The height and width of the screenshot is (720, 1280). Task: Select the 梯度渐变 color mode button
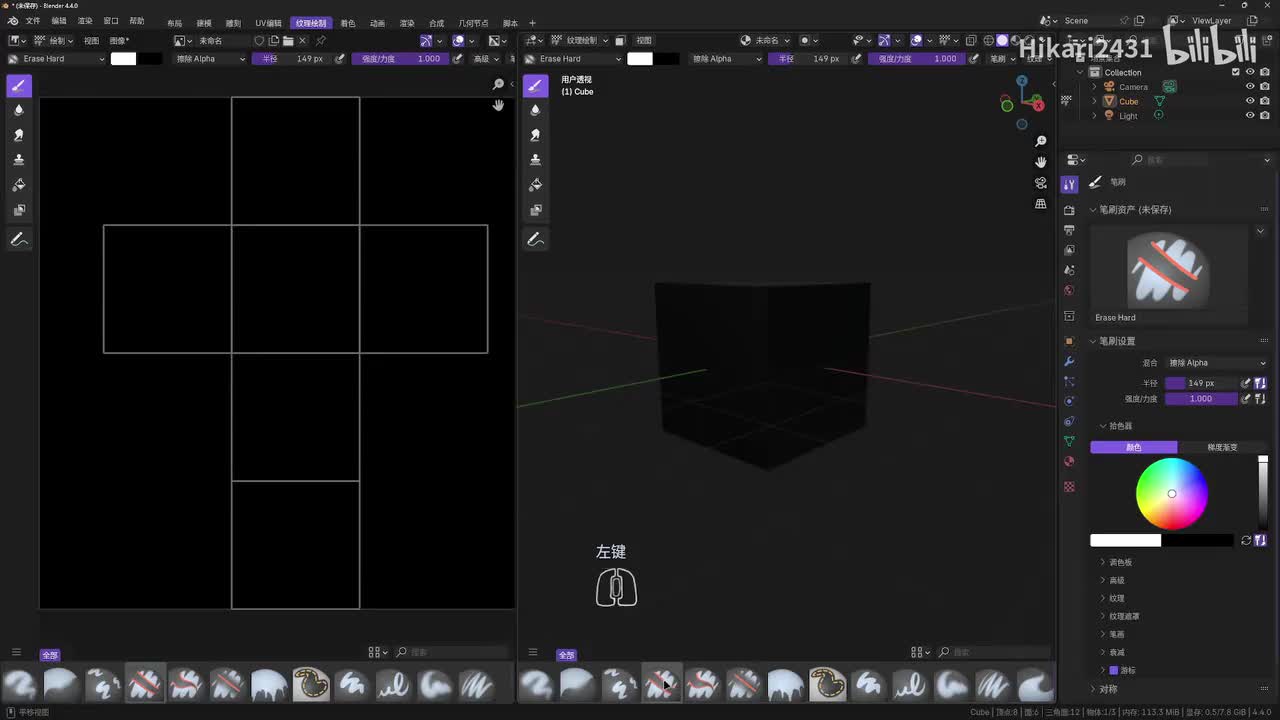pyautogui.click(x=1222, y=447)
